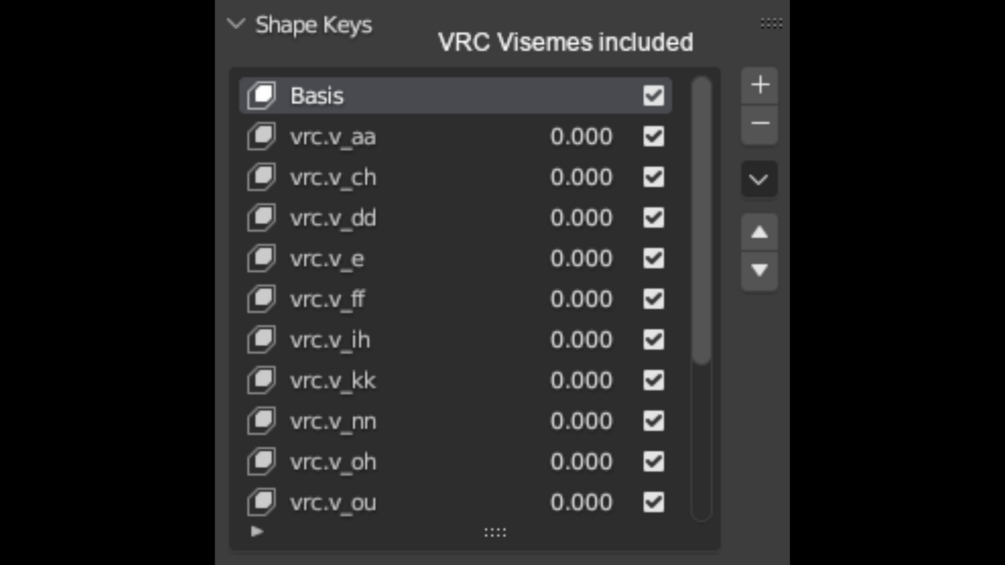Screen dimensions: 1005x565
Task: Expand the list filter options triangle
Action: pos(257,531)
